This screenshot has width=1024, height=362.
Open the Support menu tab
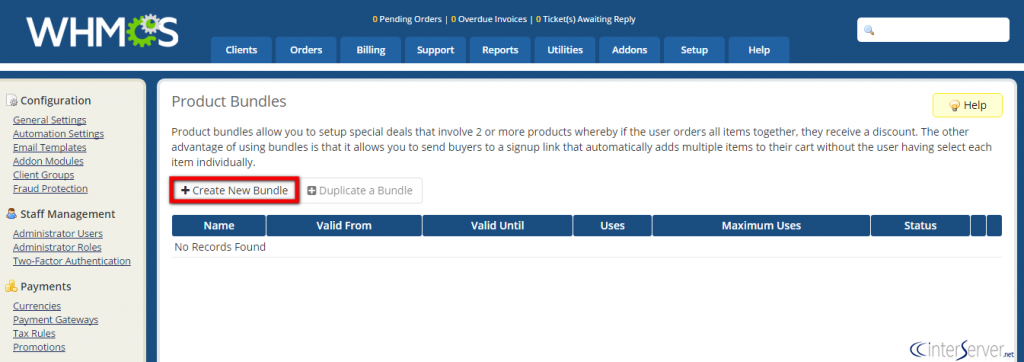436,50
